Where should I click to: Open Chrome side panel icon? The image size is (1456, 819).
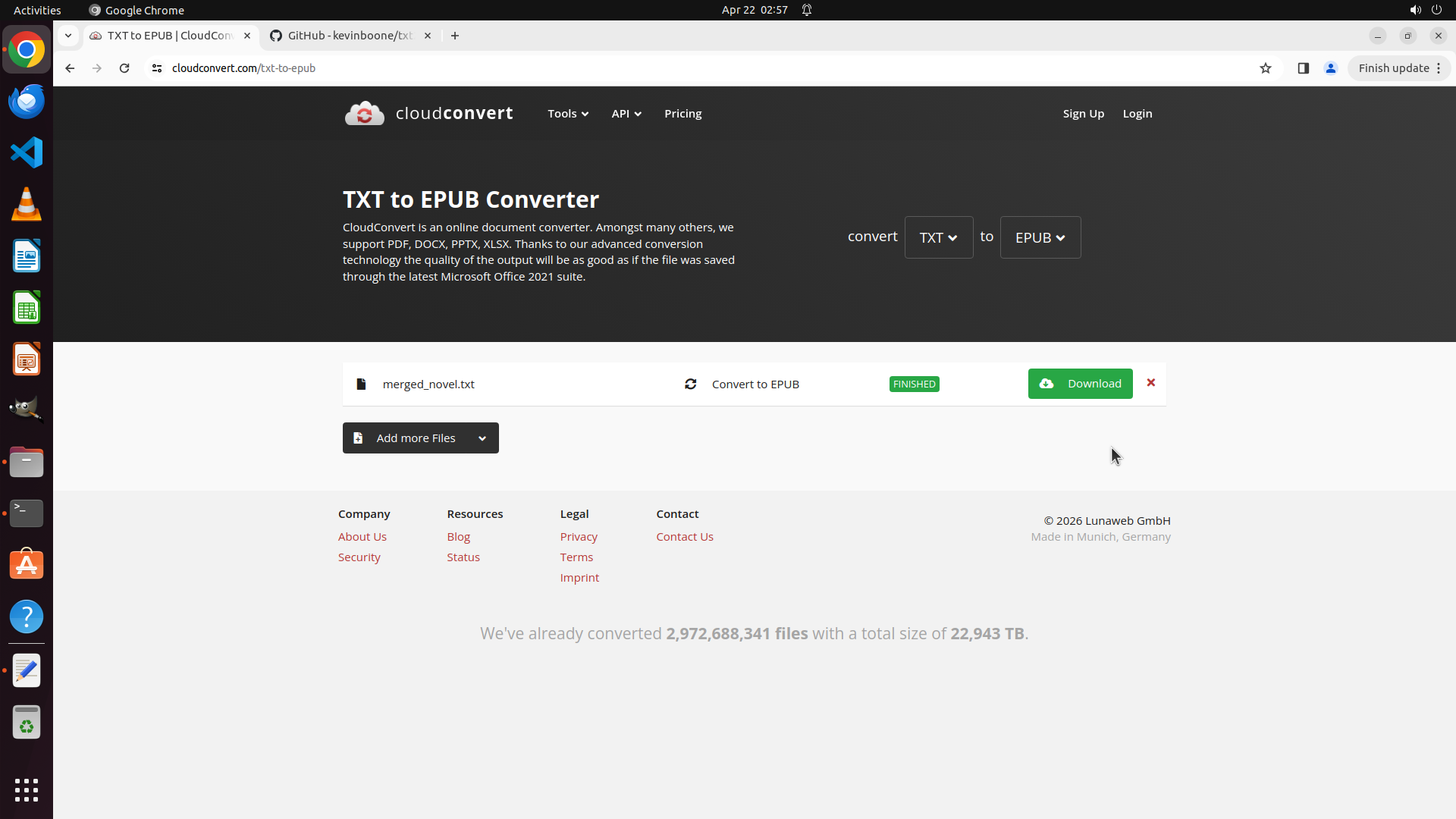pos(1303,68)
